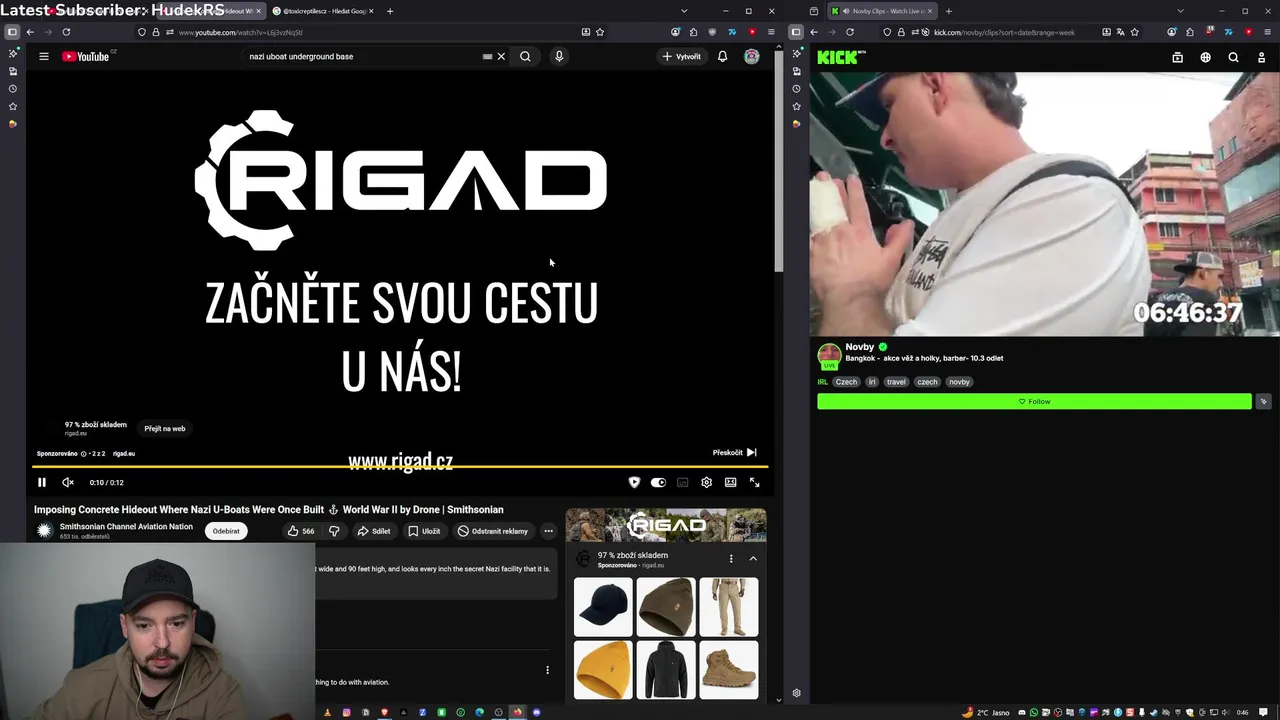Select the navy cap product thumbnail
This screenshot has height=720, width=1280.
[x=603, y=607]
